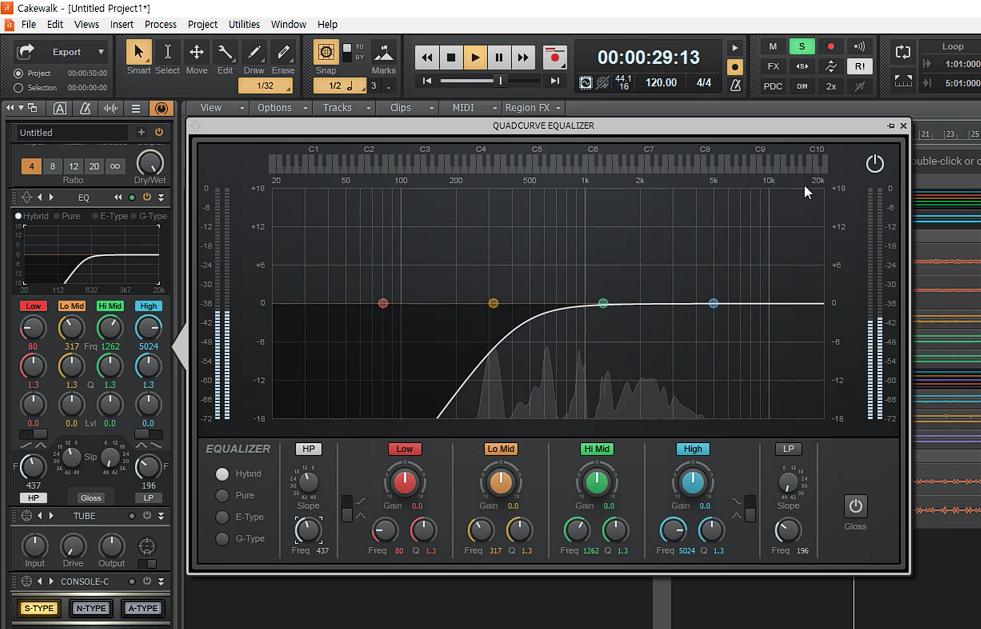
Task: Select the E-Type EQ mode radio
Action: (x=222, y=517)
